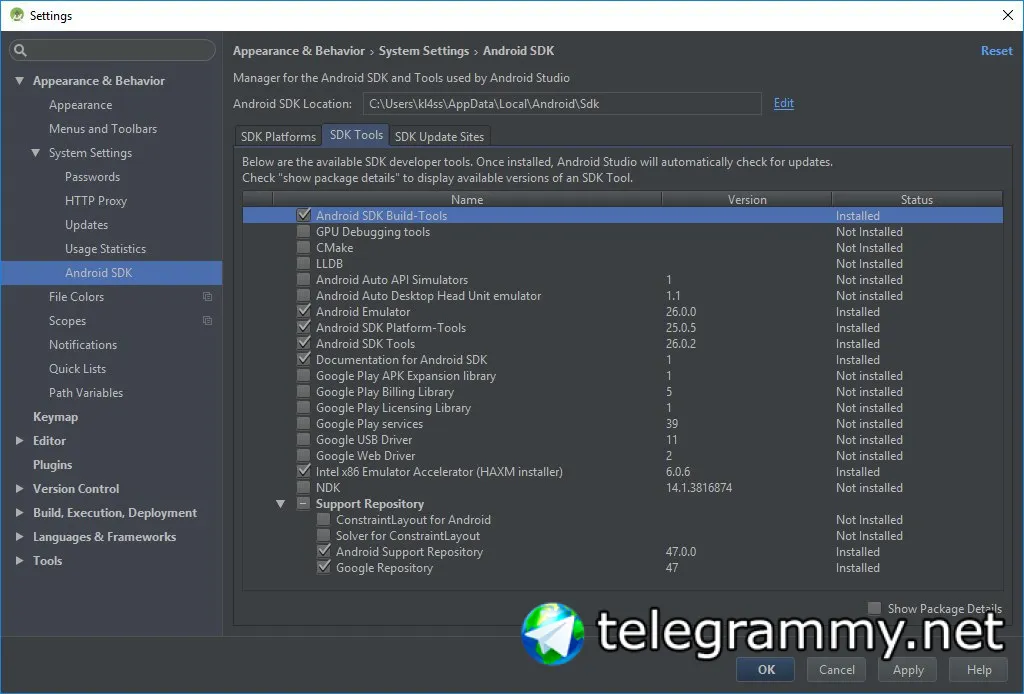Check Google Play services checkbox
The width and height of the screenshot is (1024, 694).
point(304,423)
